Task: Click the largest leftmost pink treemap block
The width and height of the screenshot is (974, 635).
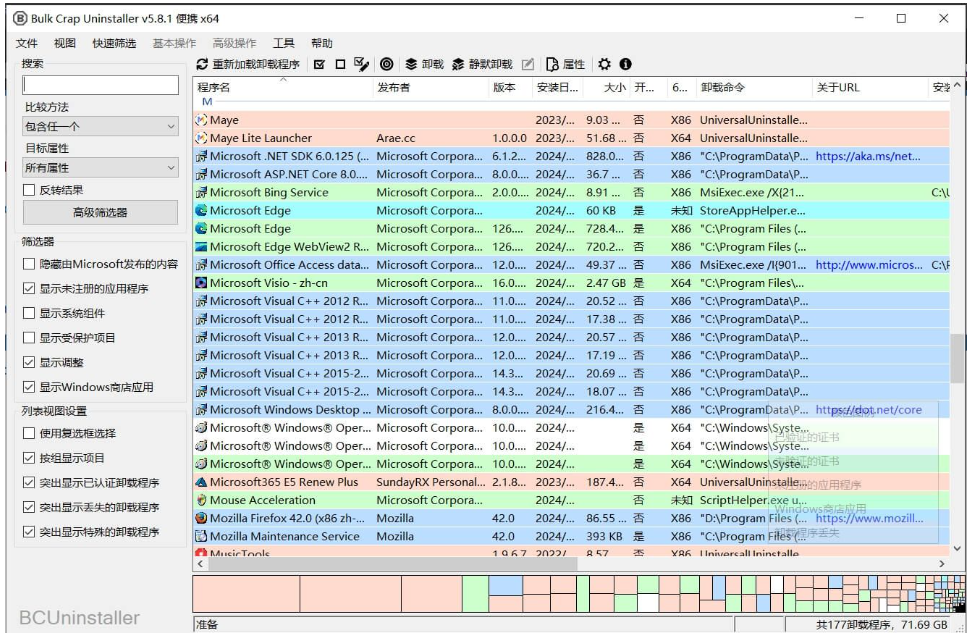Action: click(x=246, y=594)
